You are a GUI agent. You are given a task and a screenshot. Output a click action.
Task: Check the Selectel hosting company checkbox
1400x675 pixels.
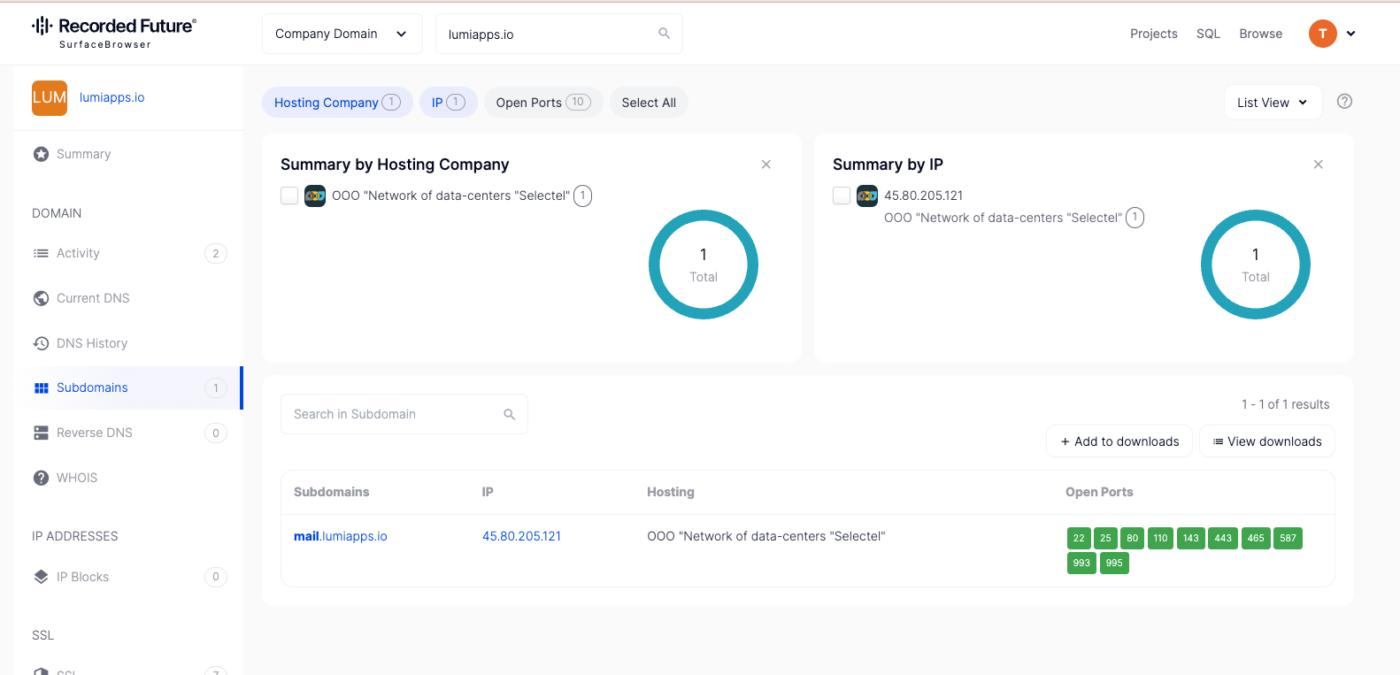pos(289,196)
